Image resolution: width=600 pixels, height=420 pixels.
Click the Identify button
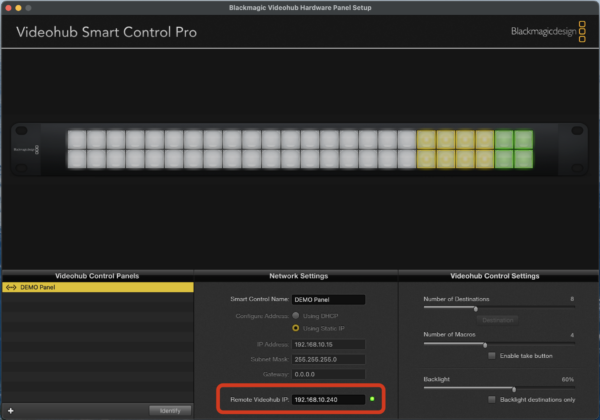[x=170, y=410]
